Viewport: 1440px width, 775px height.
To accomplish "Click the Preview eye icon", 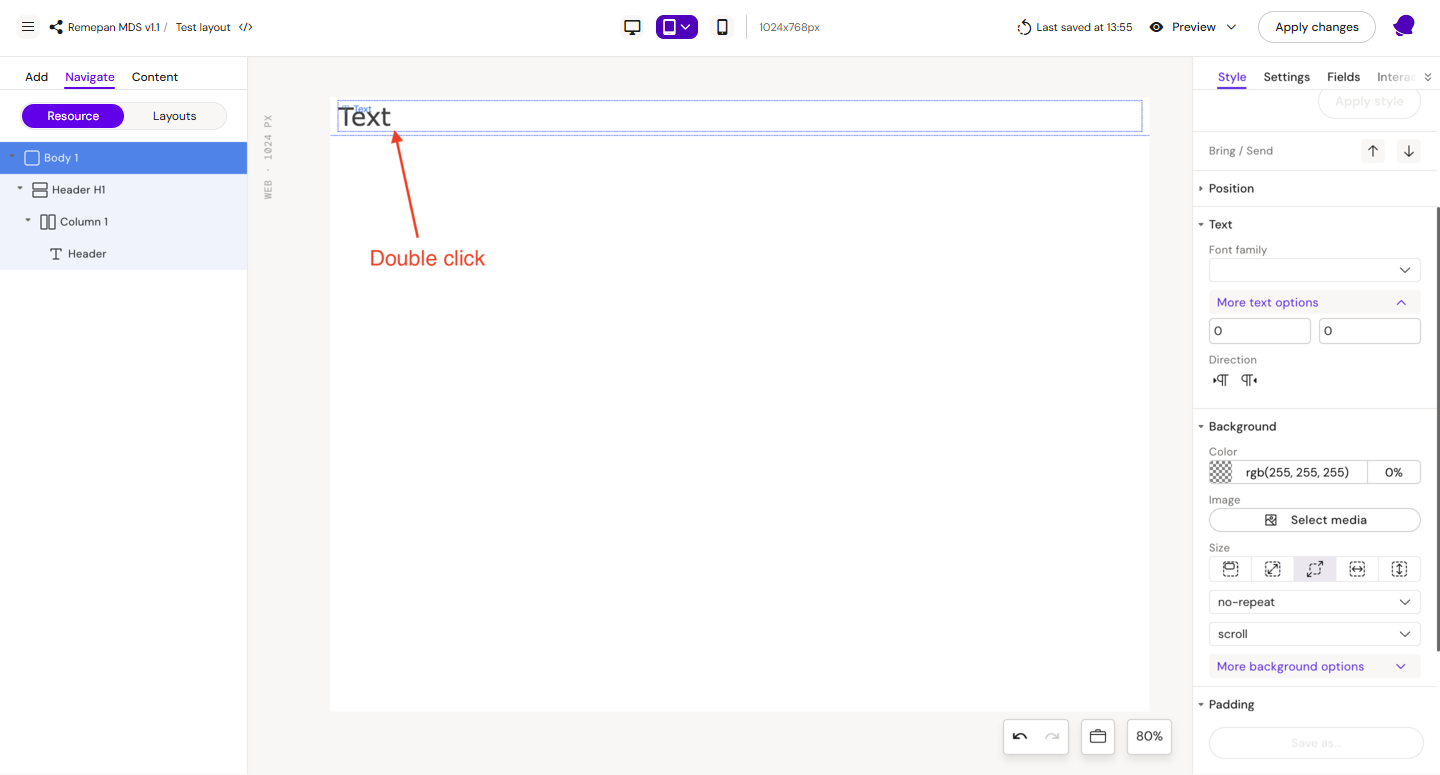I will point(1156,27).
